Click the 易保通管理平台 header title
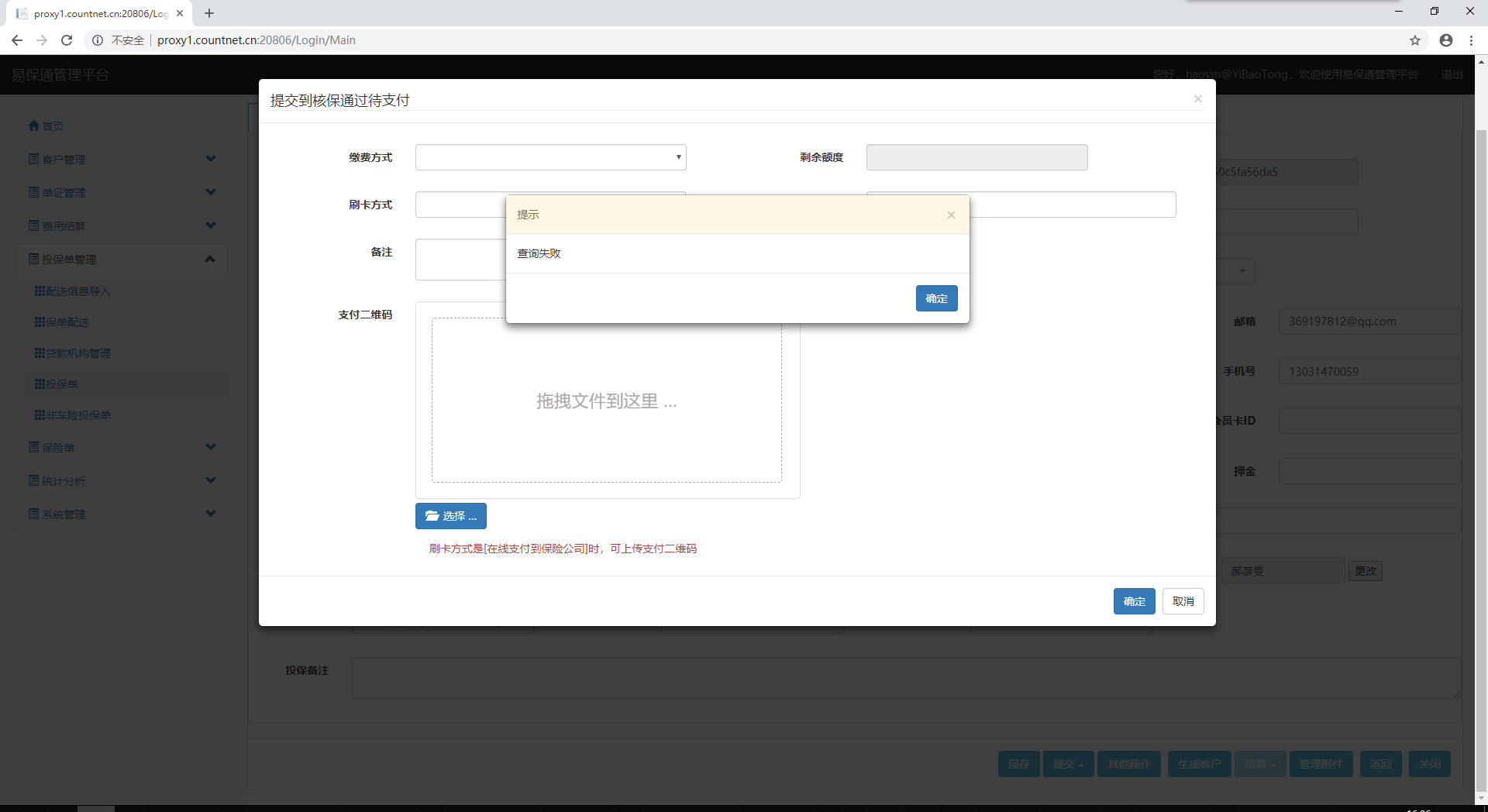Image resolution: width=1488 pixels, height=812 pixels. pyautogui.click(x=60, y=75)
